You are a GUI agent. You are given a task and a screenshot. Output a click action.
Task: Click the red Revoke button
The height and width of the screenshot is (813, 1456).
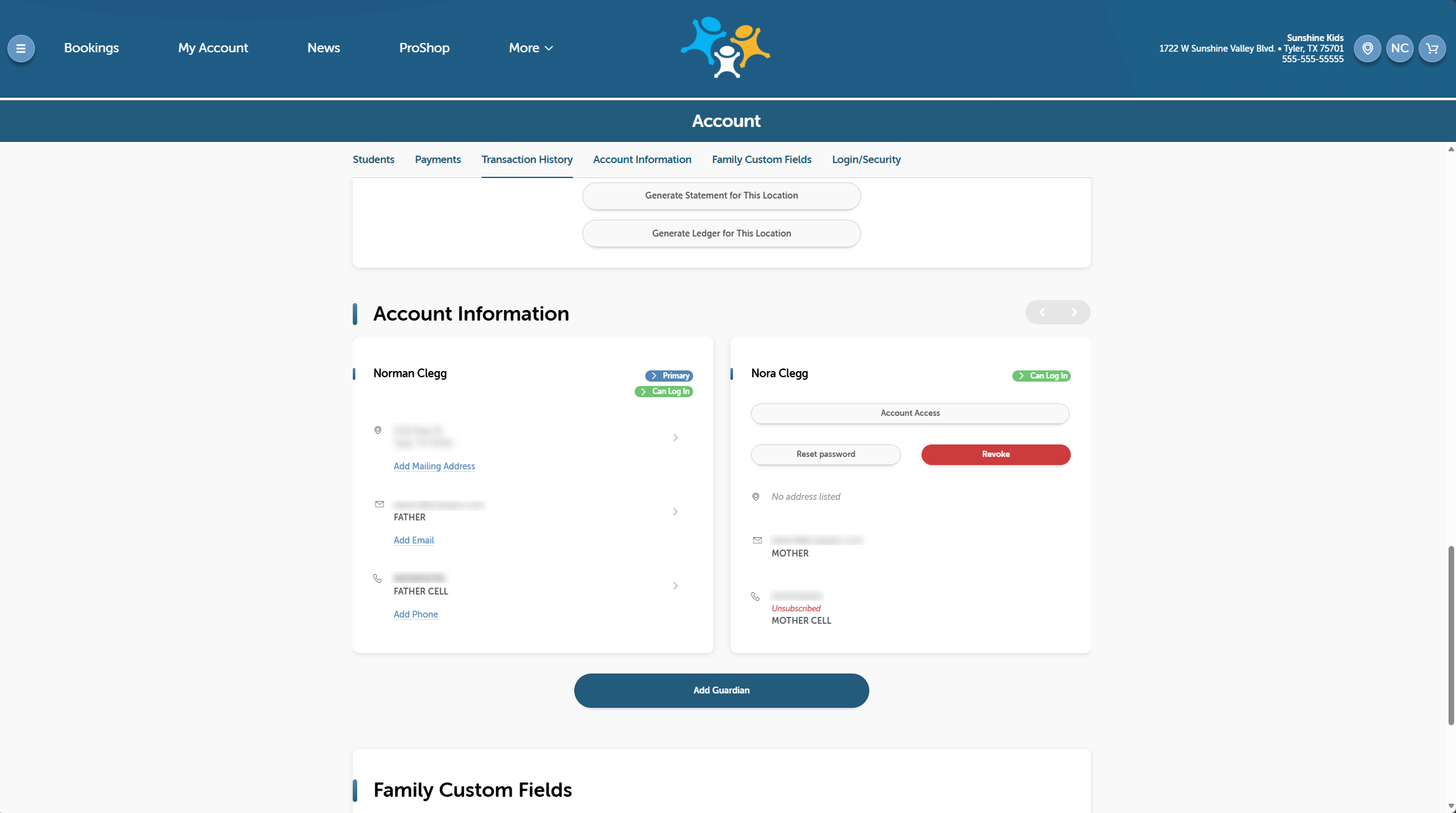[996, 454]
